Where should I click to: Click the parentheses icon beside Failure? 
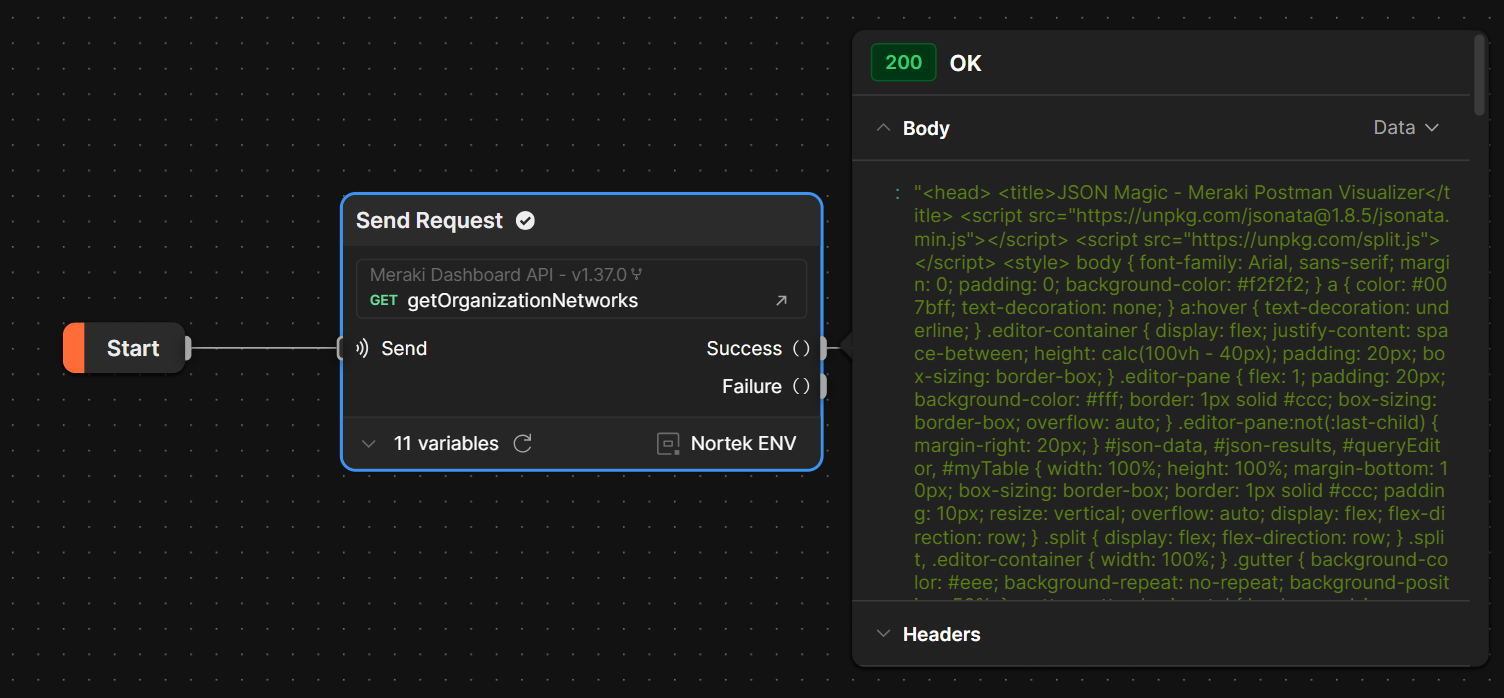pyautogui.click(x=801, y=386)
